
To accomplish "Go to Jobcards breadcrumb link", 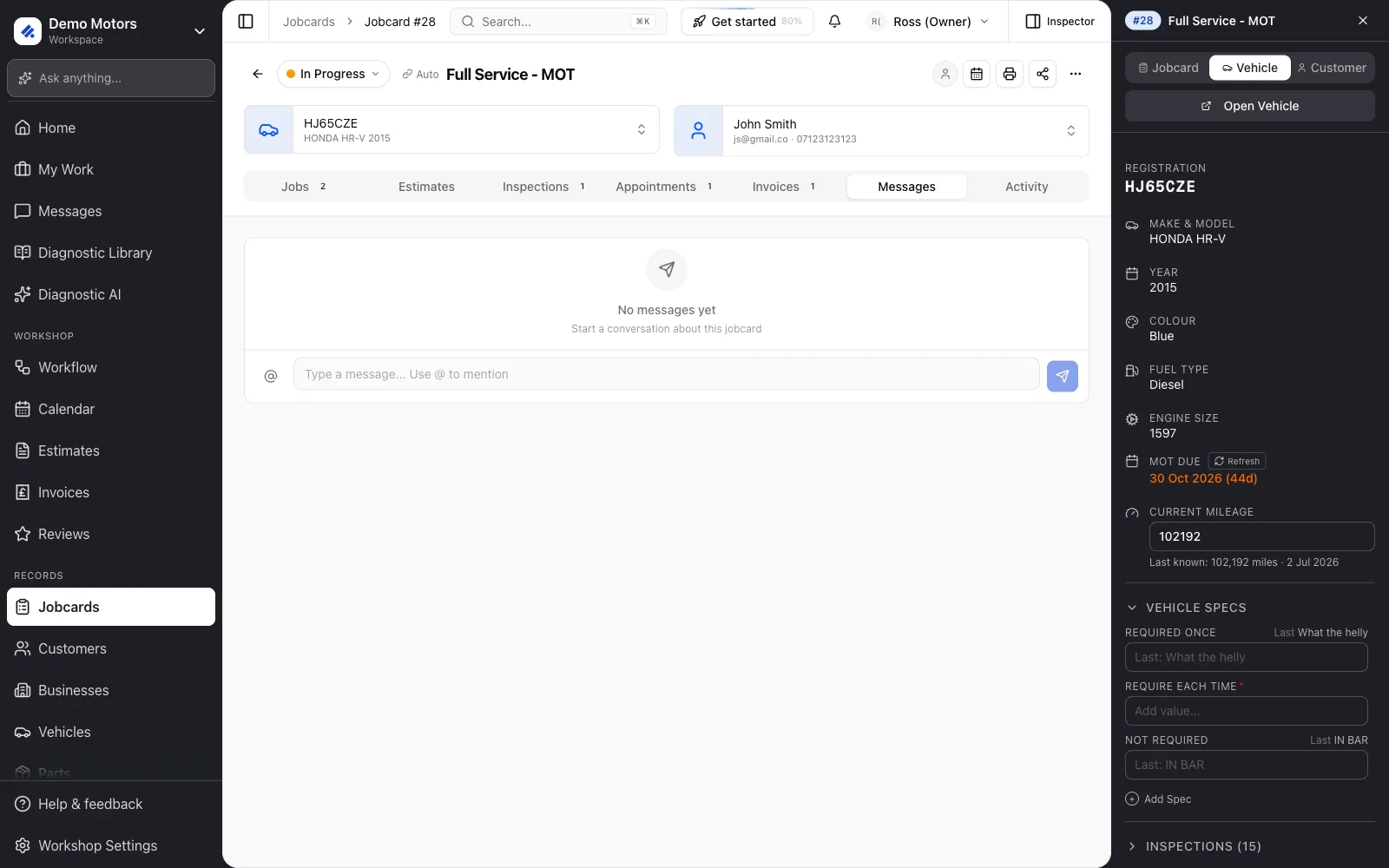I will [309, 22].
